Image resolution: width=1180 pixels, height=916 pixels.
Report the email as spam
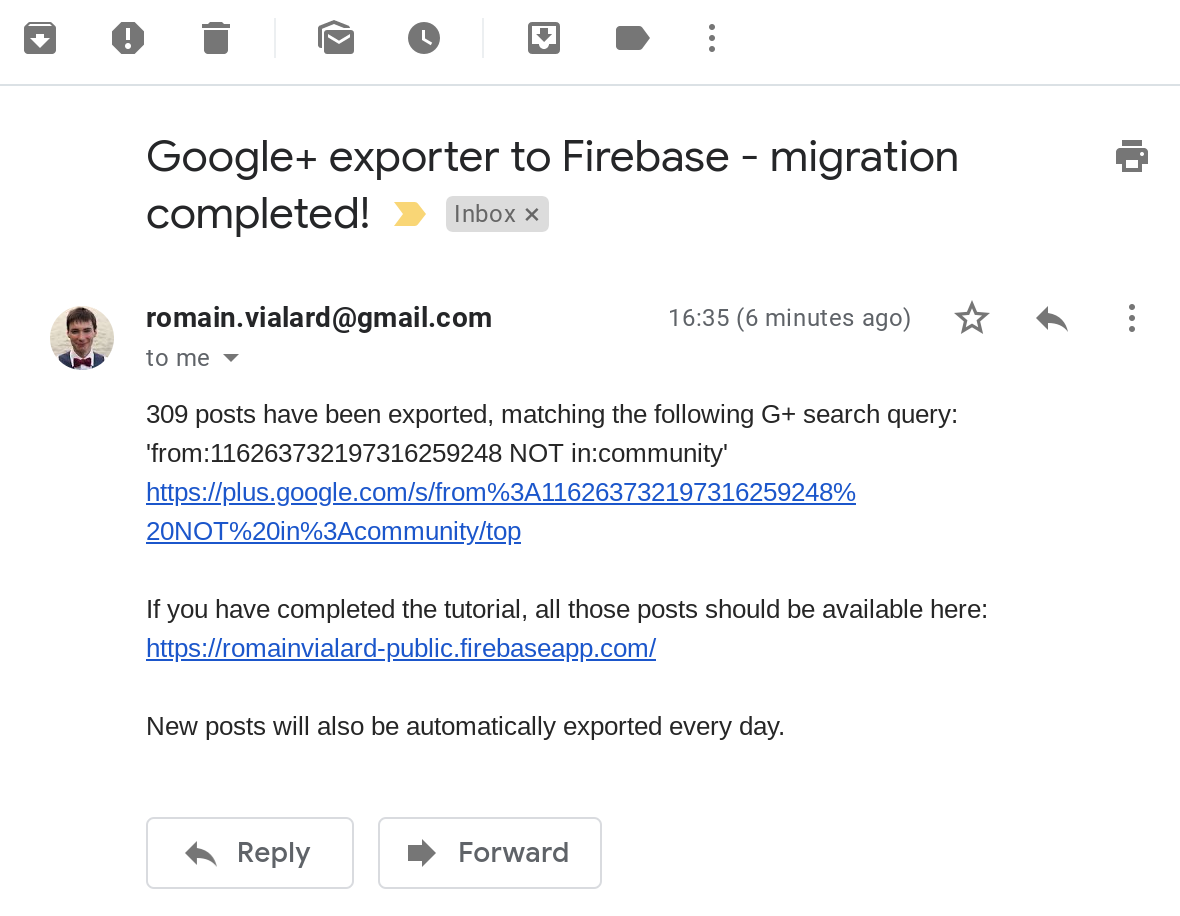click(128, 39)
